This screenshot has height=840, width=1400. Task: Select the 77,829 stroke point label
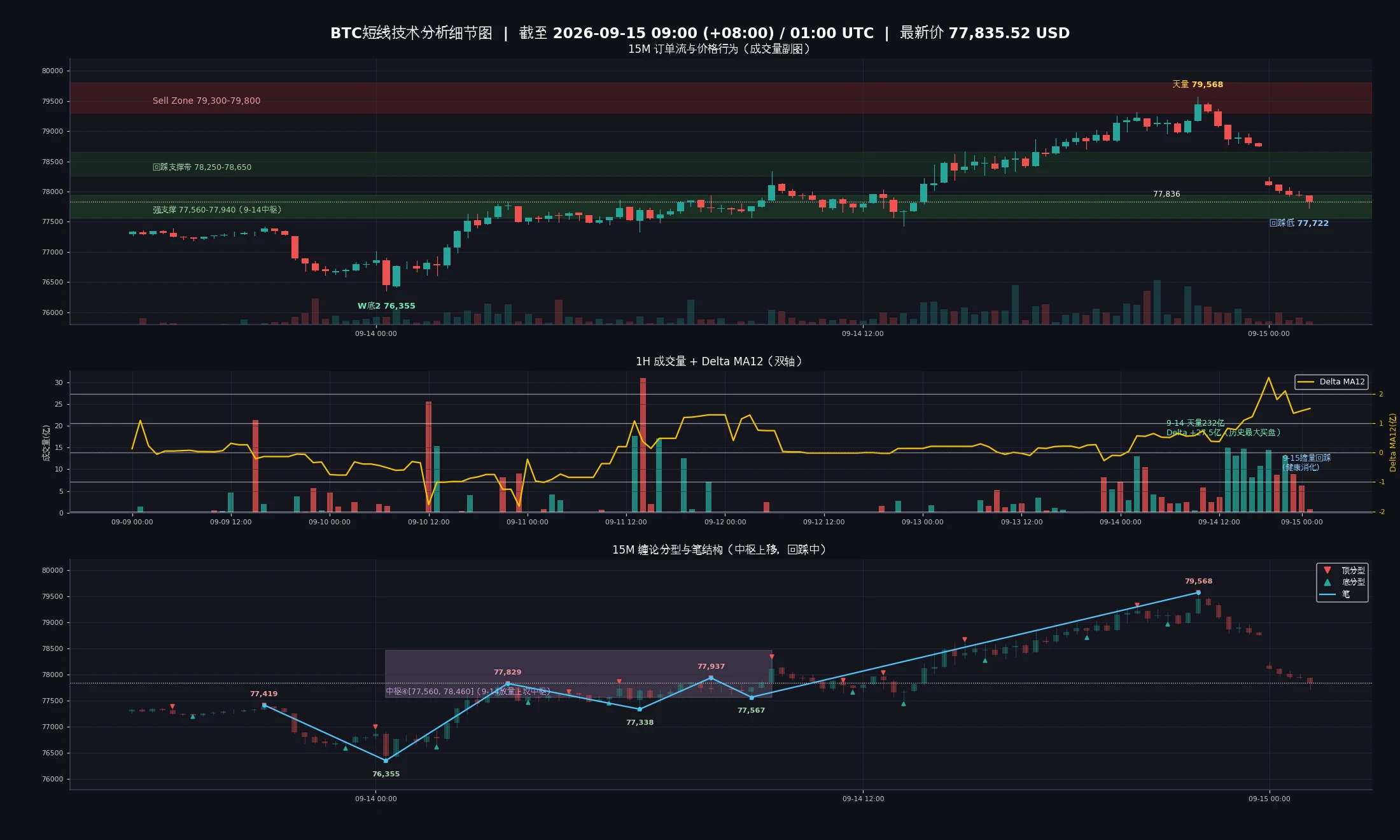click(x=508, y=673)
